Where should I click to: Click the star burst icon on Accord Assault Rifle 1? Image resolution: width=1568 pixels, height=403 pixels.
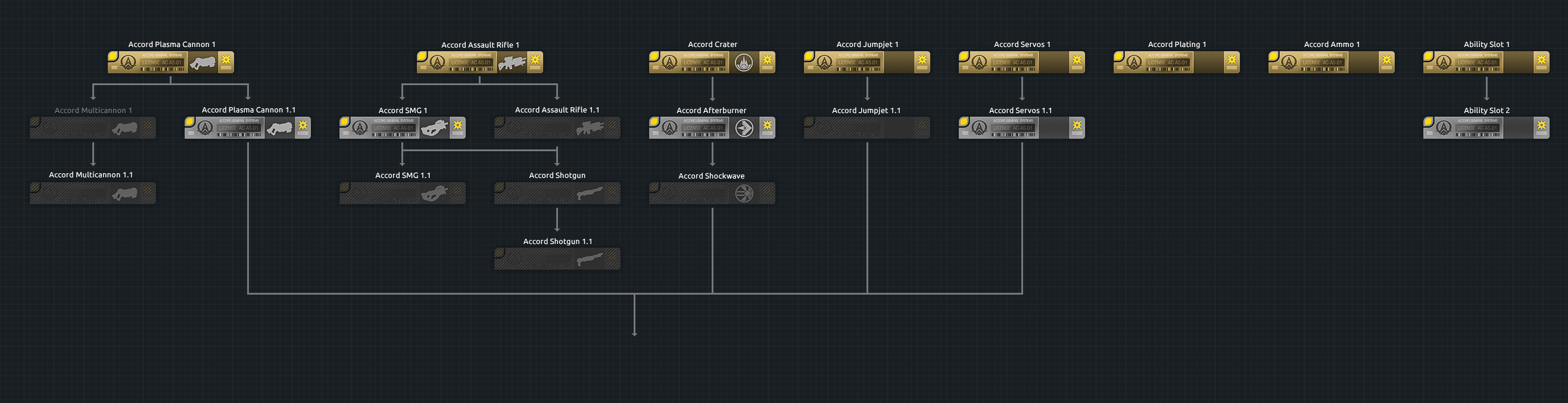535,60
